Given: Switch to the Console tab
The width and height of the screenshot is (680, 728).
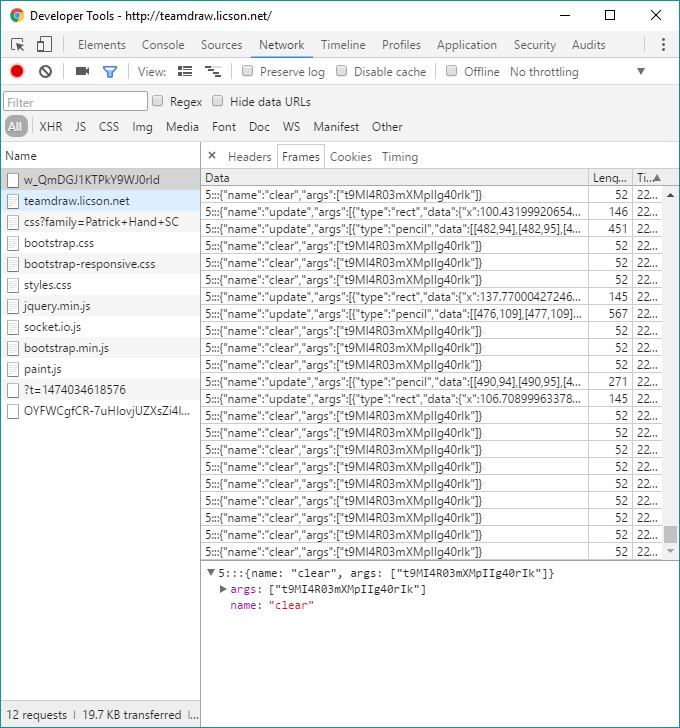Looking at the screenshot, I should [x=163, y=45].
